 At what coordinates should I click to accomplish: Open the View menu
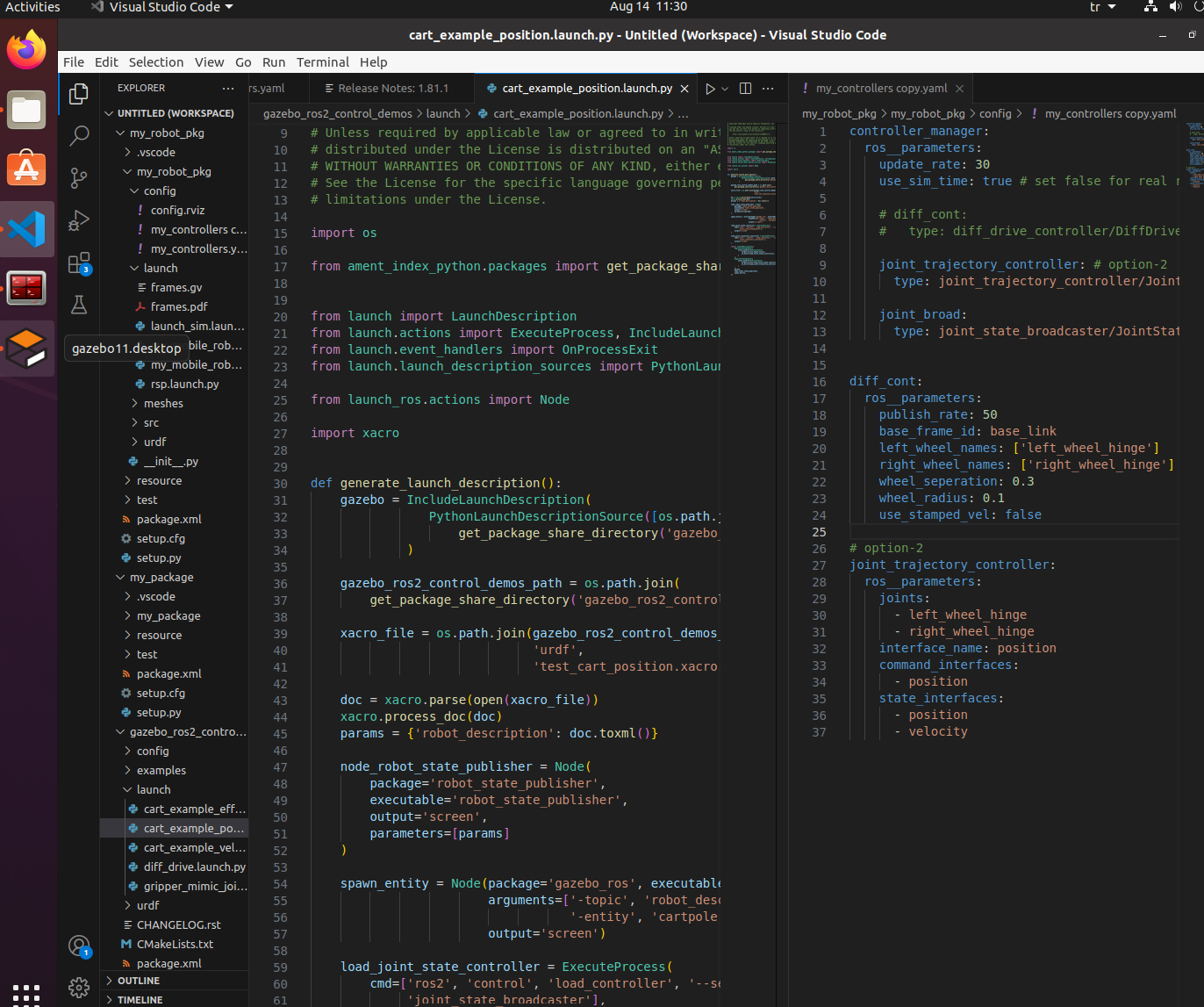[209, 62]
